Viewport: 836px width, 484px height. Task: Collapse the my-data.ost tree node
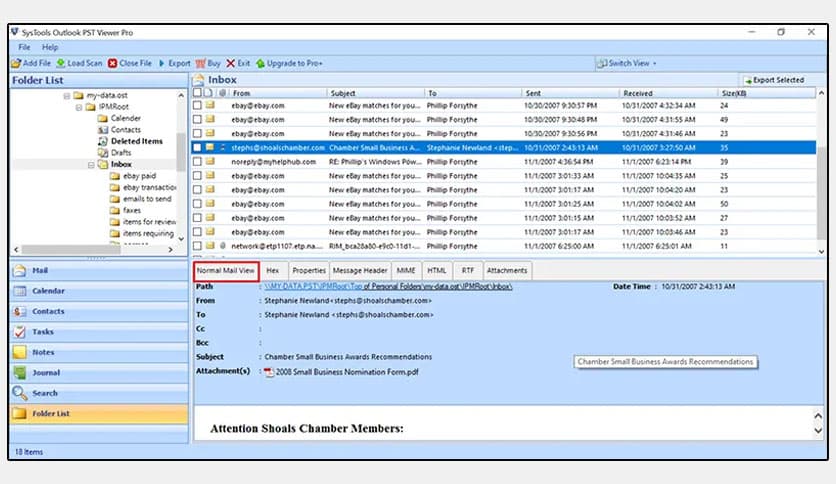(67, 96)
